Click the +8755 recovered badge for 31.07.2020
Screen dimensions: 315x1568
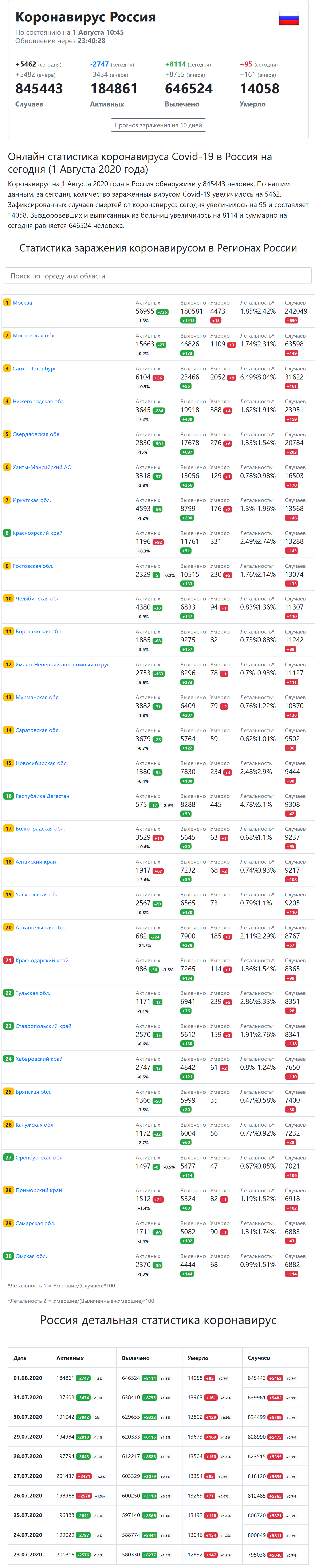coord(149,1398)
